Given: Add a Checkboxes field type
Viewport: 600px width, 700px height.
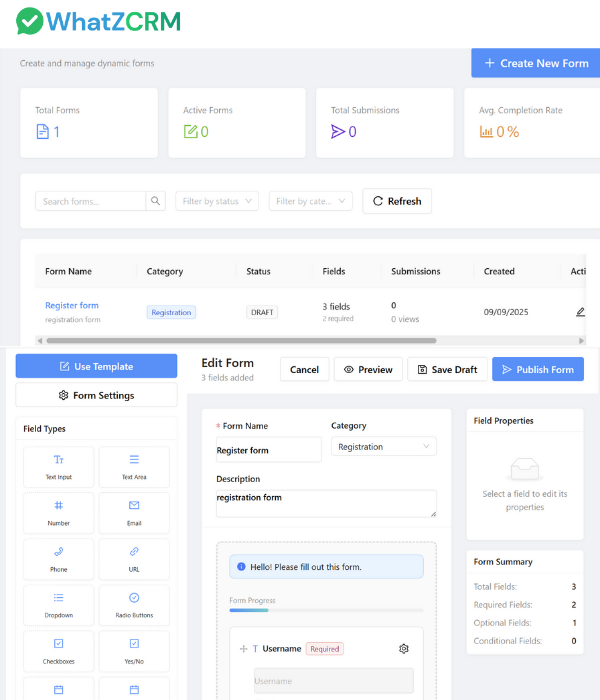Looking at the screenshot, I should tap(58, 650).
